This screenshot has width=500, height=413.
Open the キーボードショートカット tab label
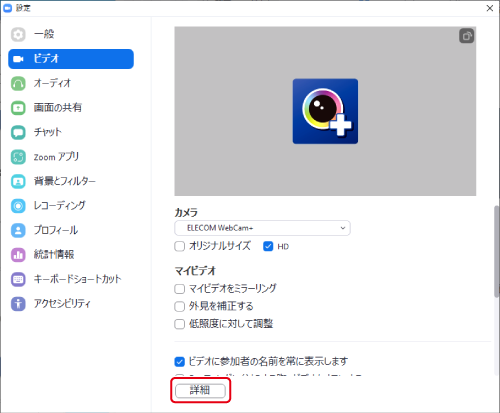[77, 279]
